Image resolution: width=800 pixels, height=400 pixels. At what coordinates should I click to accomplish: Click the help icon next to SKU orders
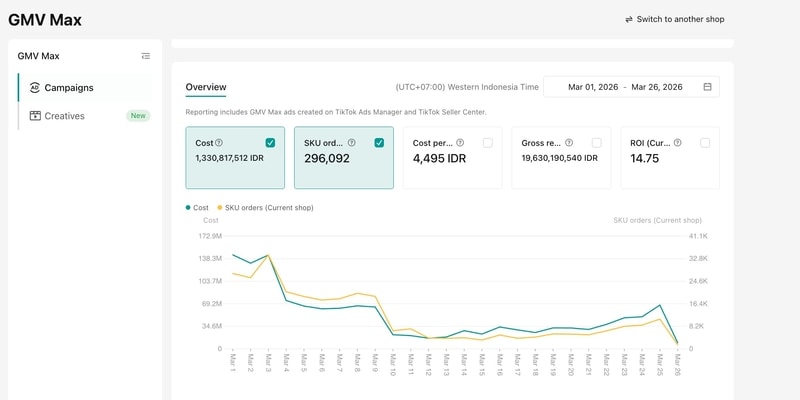351,143
